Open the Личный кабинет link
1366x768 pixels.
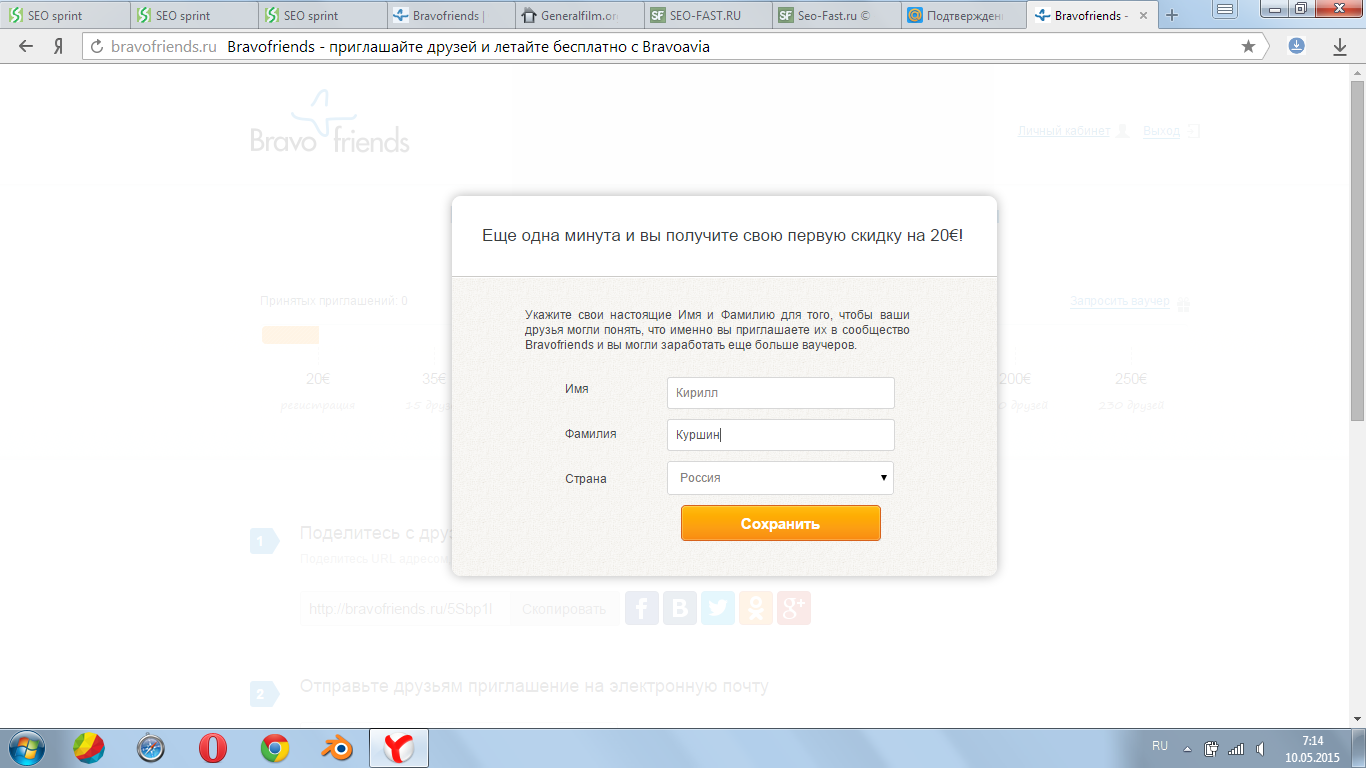pos(1064,131)
